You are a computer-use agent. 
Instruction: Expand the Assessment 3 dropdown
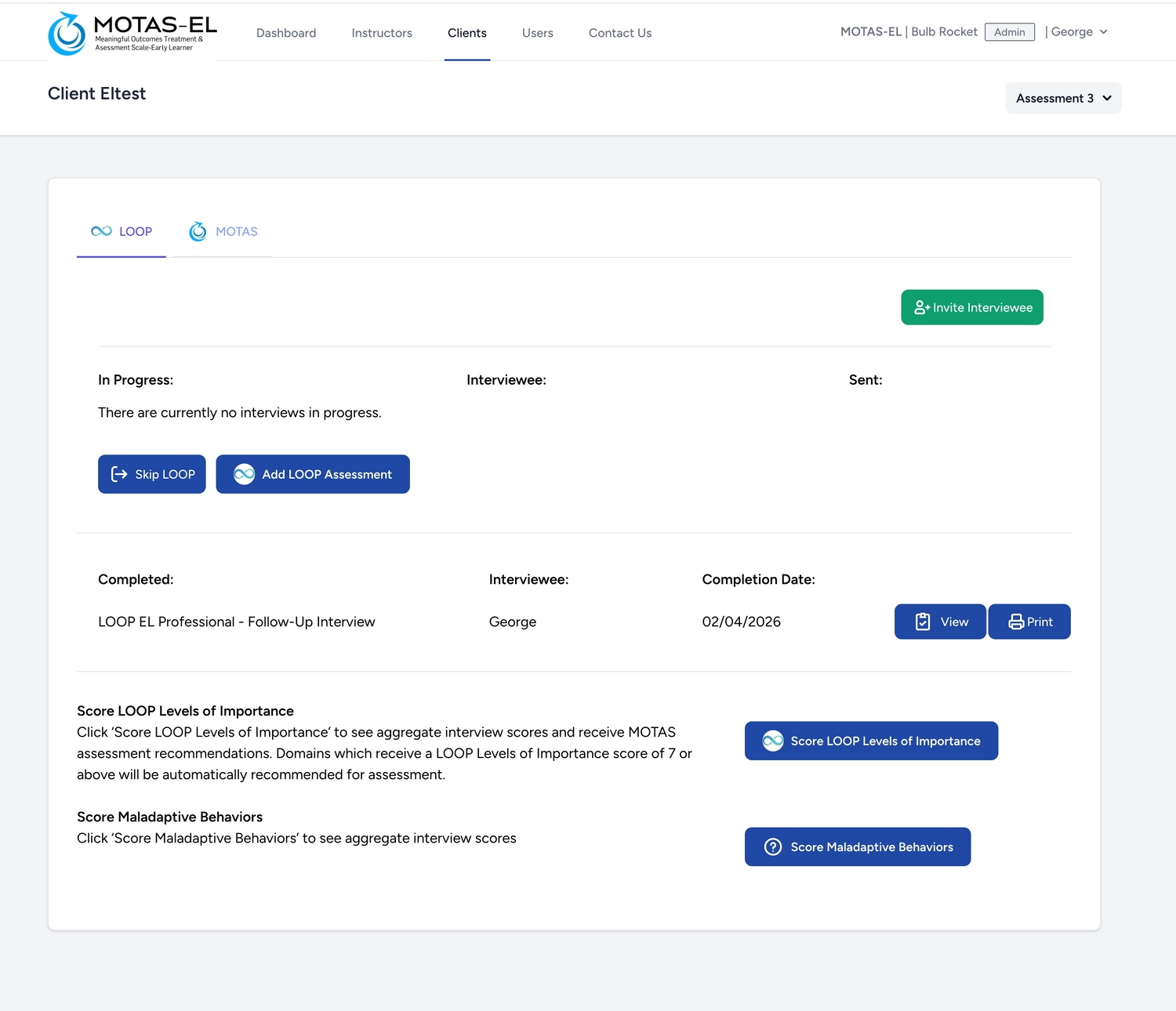click(x=1062, y=98)
